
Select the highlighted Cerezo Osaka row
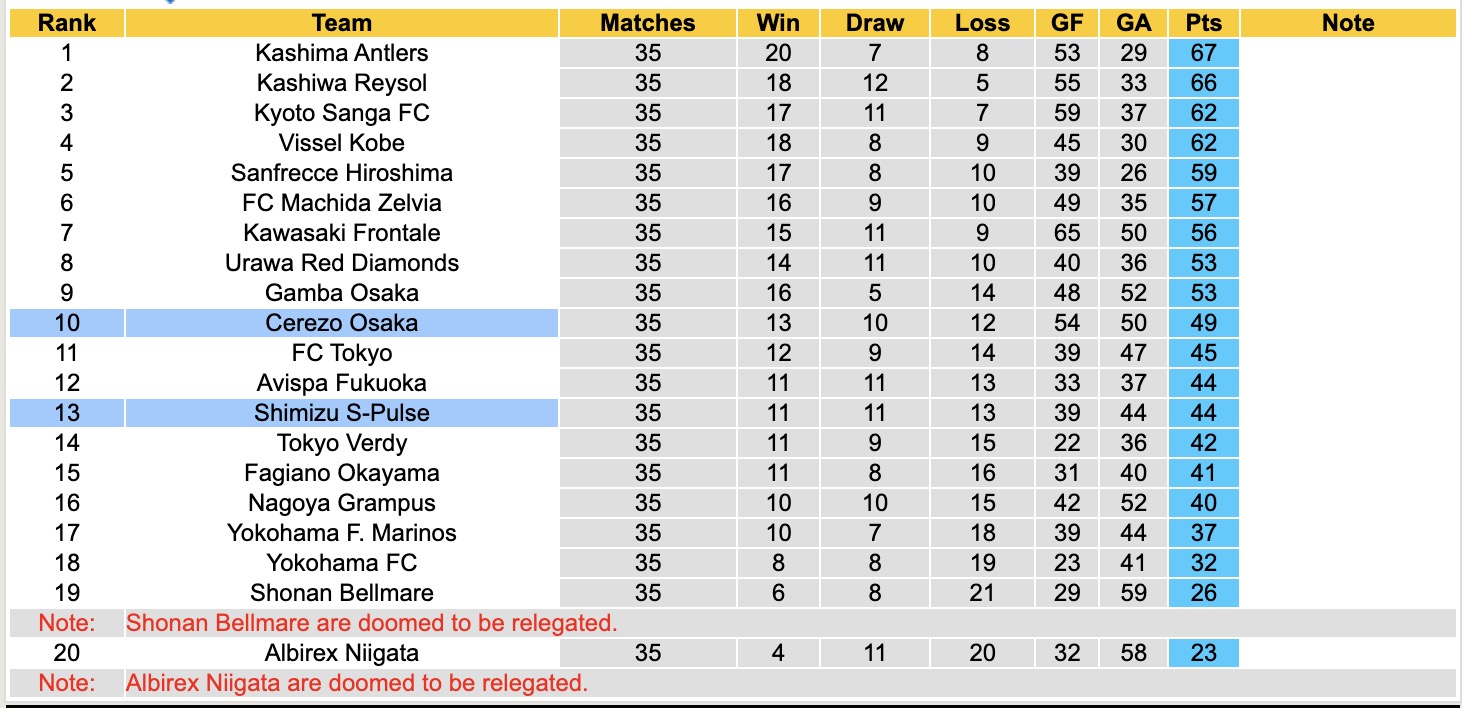341,323
